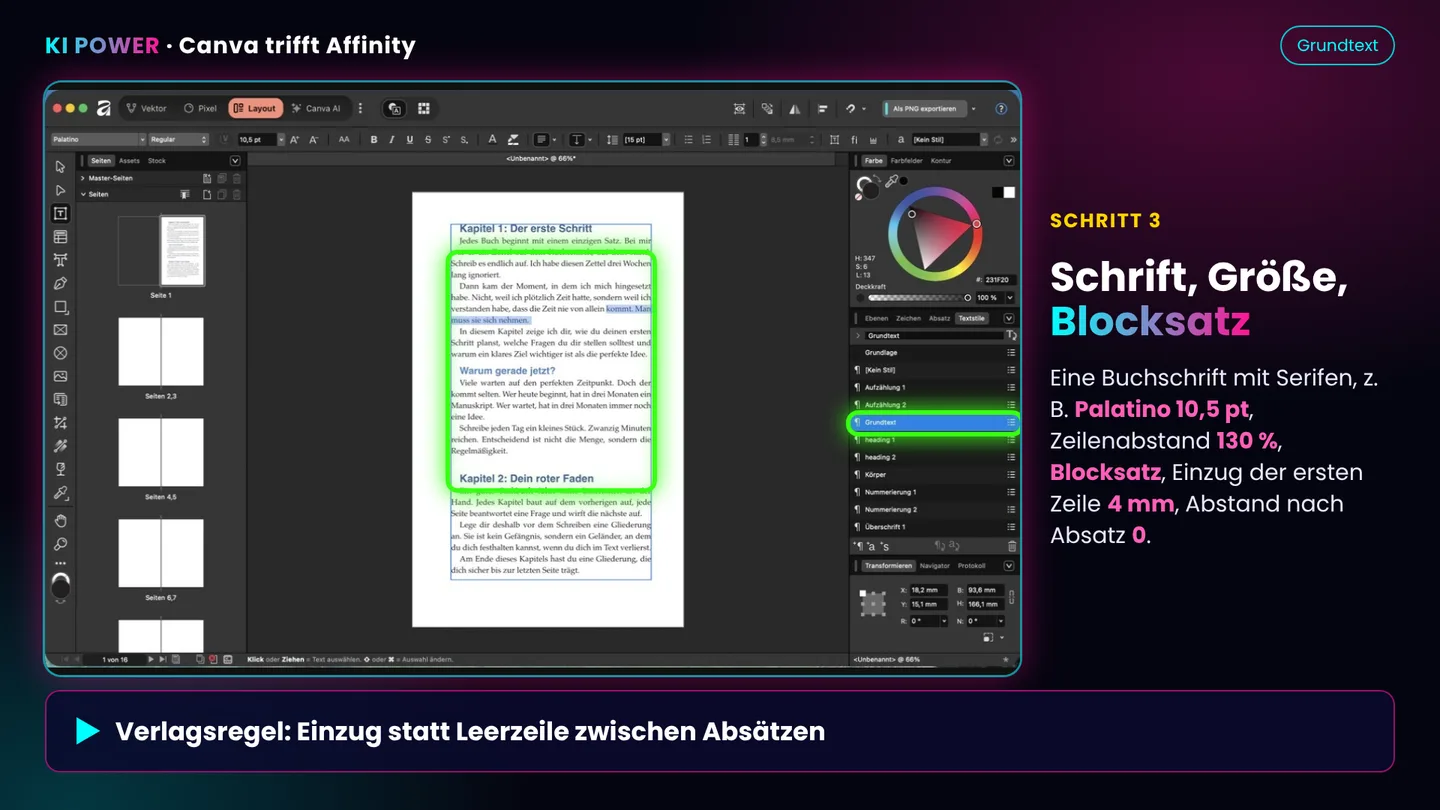1440x810 pixels.
Task: Select the Move tool arrow
Action: tap(60, 167)
